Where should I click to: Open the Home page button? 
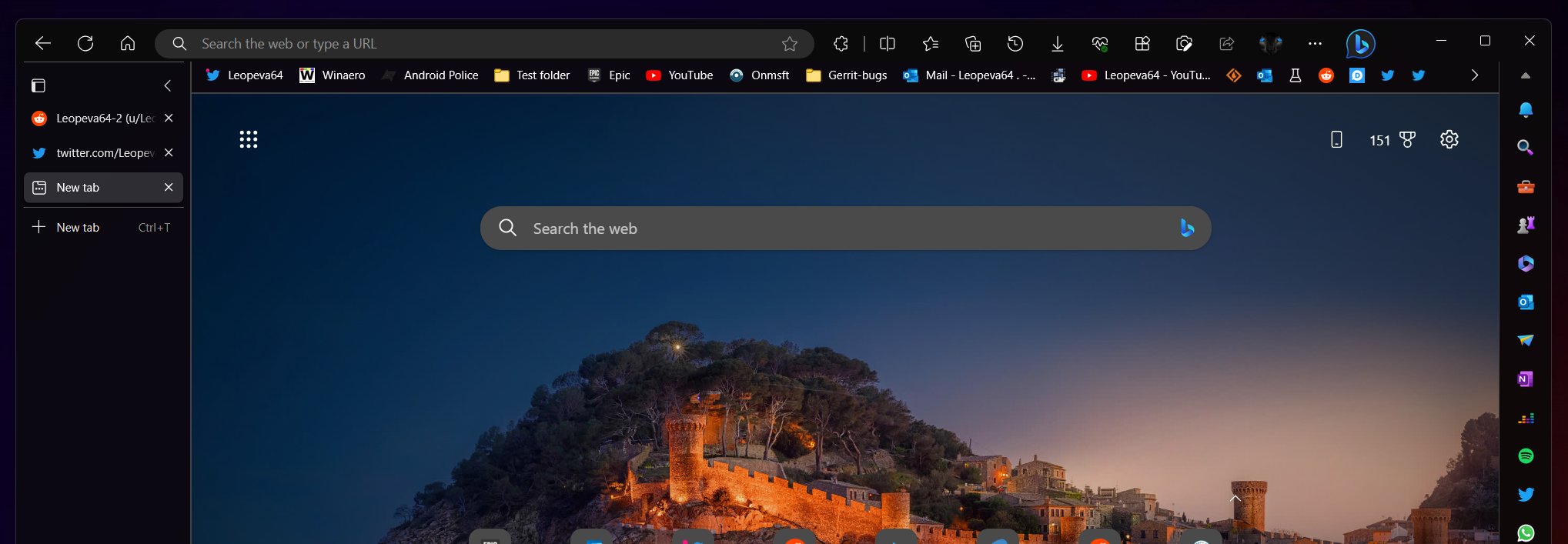point(128,44)
